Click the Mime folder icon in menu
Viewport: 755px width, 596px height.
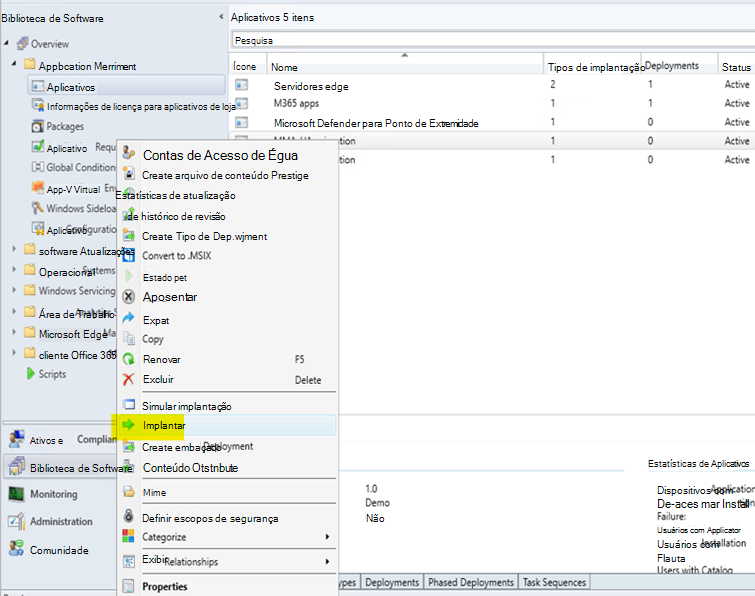point(129,492)
